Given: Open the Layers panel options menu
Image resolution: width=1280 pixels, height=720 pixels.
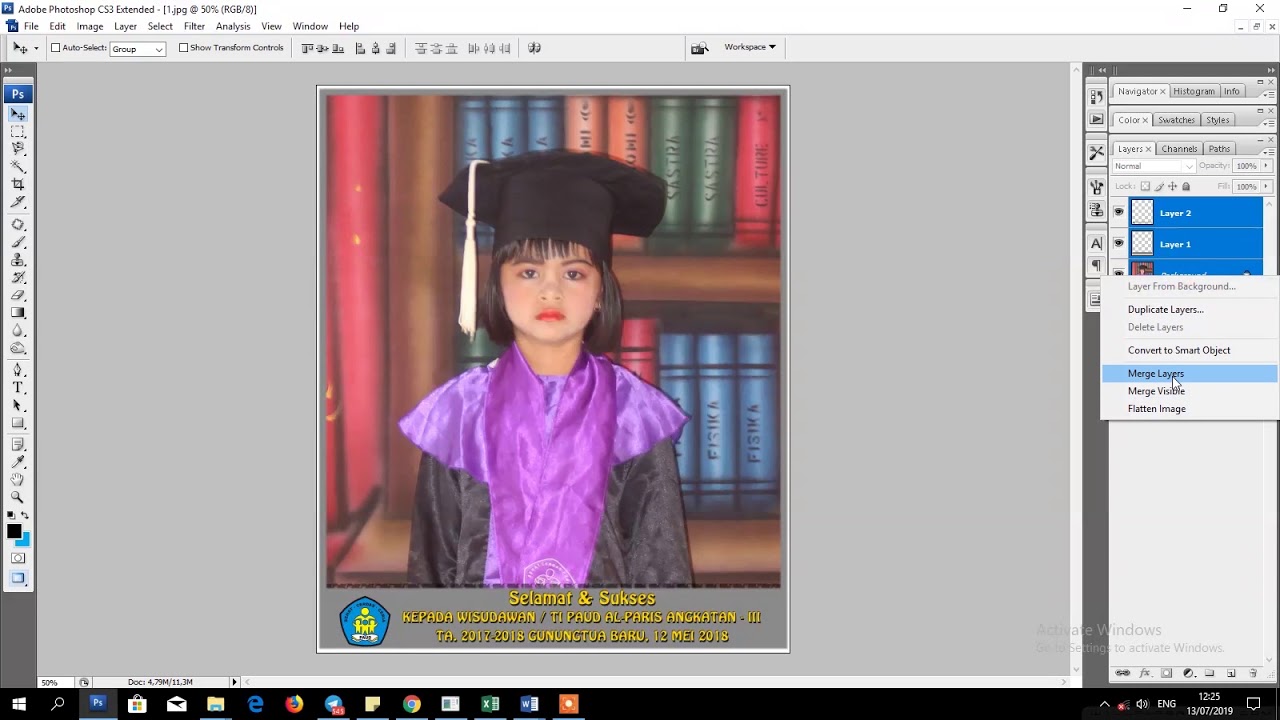Looking at the screenshot, I should pos(1269,151).
